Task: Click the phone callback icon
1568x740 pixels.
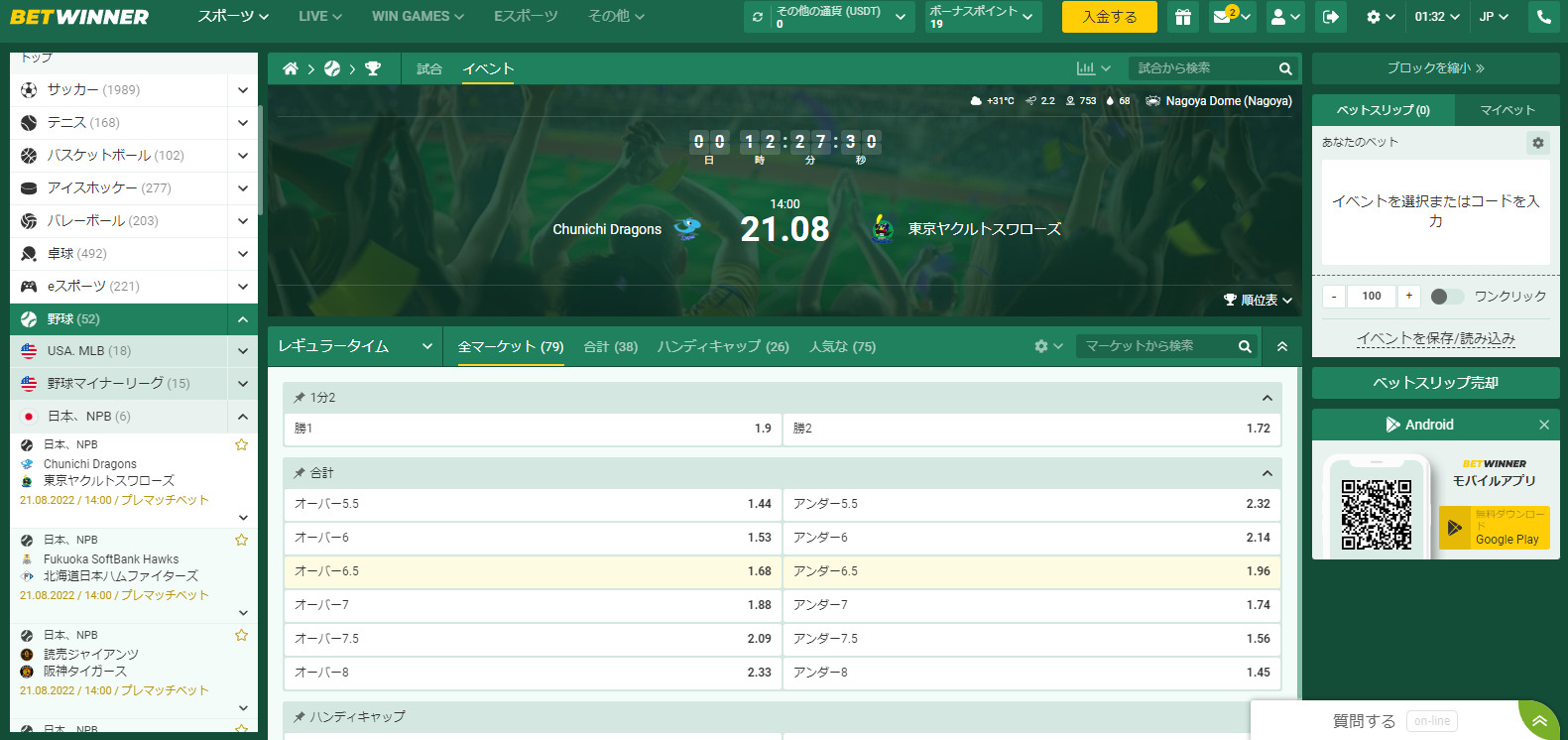Action: [x=1543, y=17]
